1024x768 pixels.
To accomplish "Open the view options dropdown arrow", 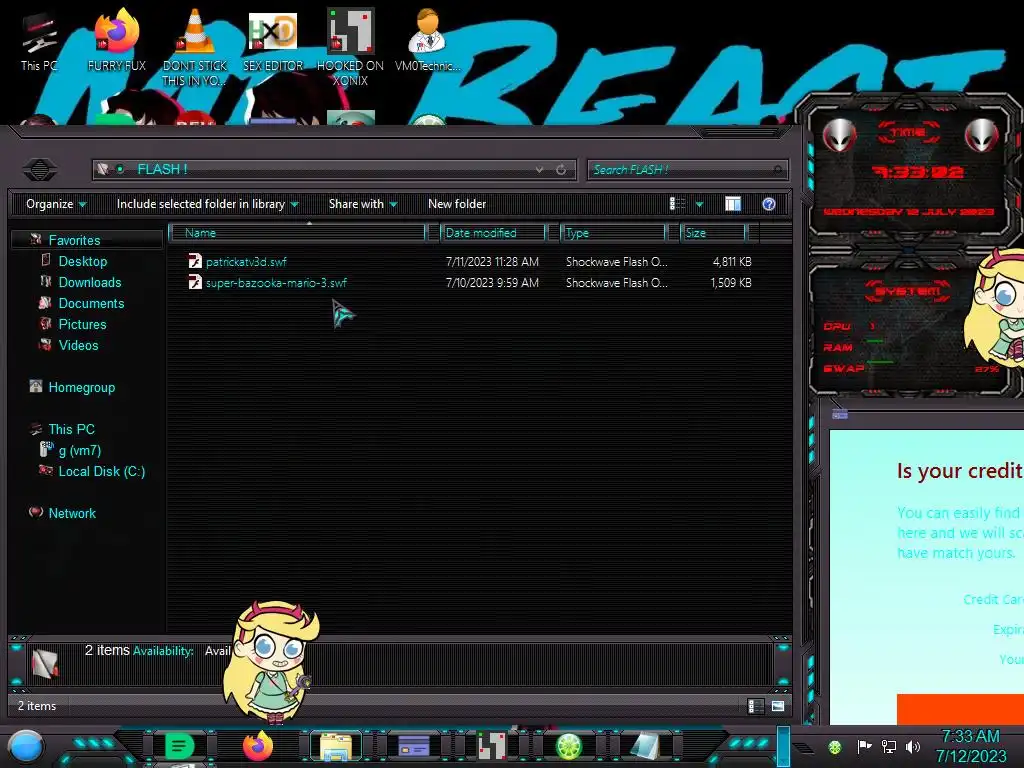I will 699,204.
